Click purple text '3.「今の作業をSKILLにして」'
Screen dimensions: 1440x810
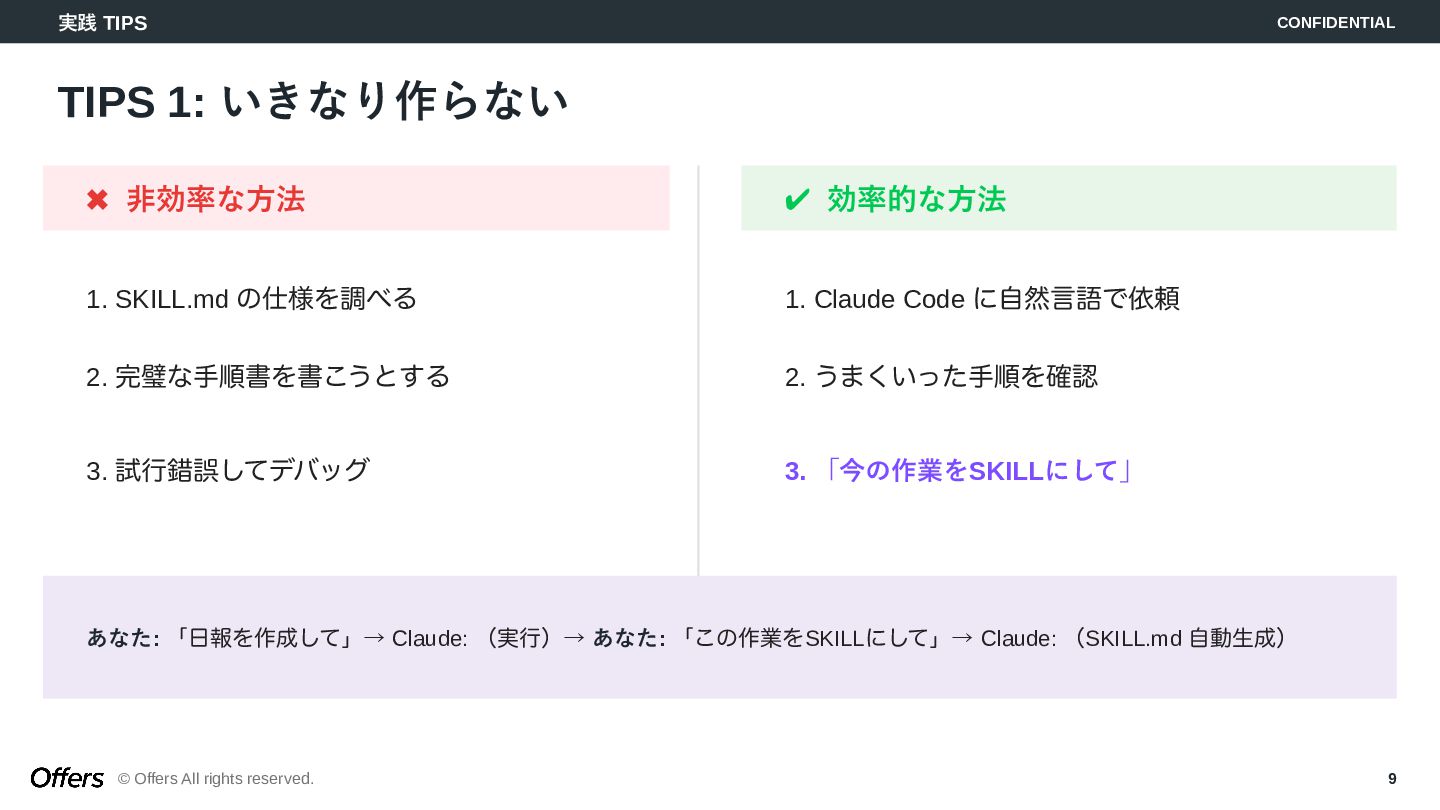click(960, 471)
